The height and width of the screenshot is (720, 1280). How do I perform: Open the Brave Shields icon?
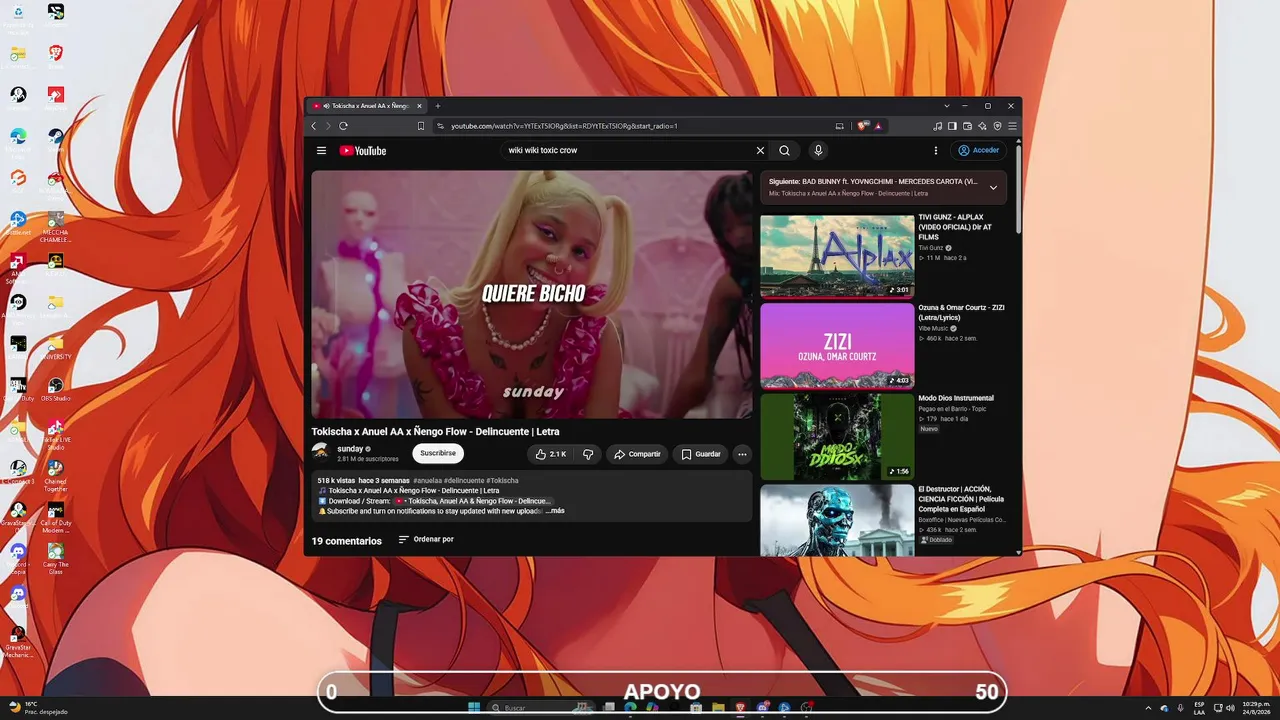click(864, 126)
